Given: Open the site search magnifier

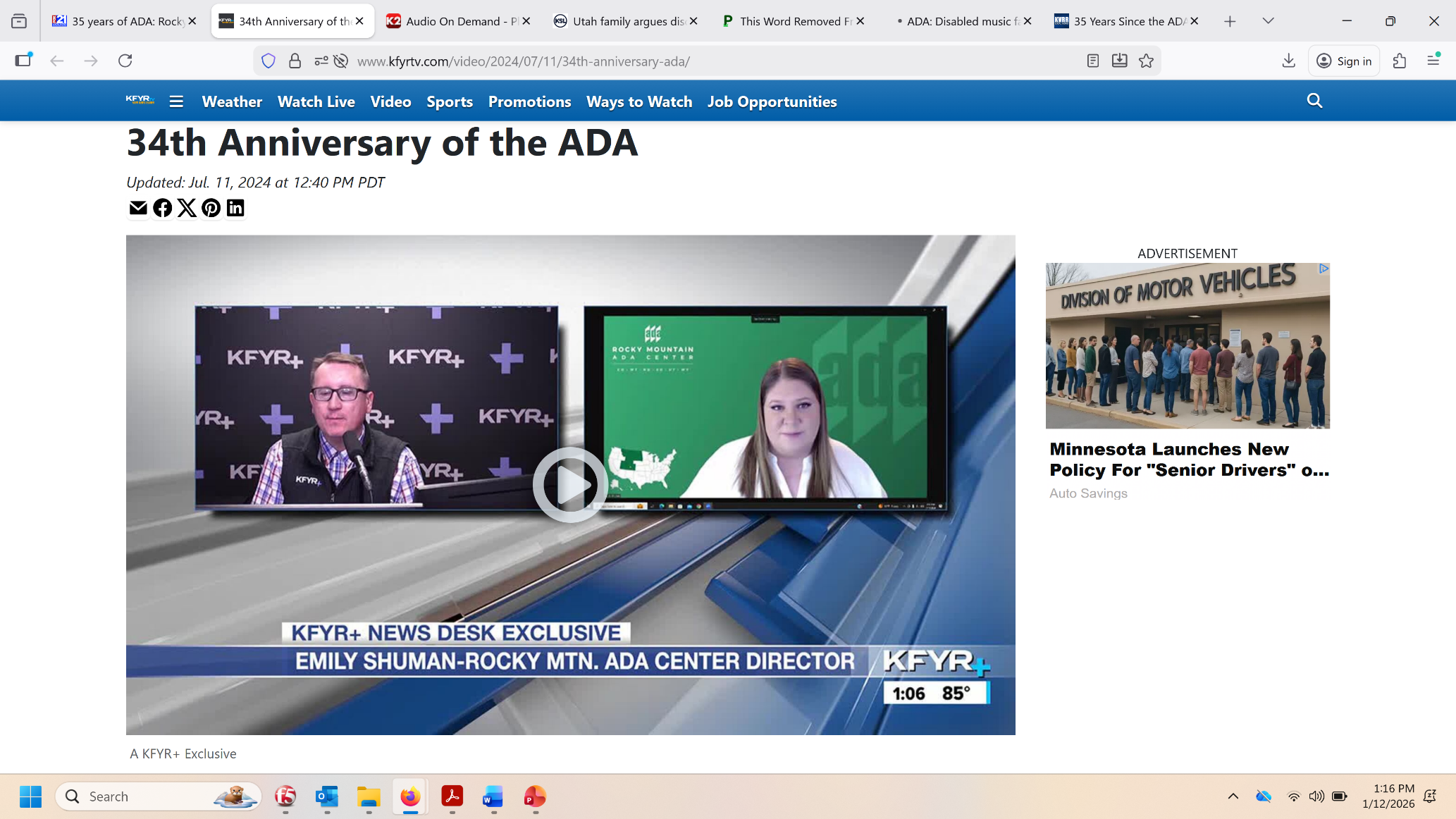Looking at the screenshot, I should pos(1314,101).
